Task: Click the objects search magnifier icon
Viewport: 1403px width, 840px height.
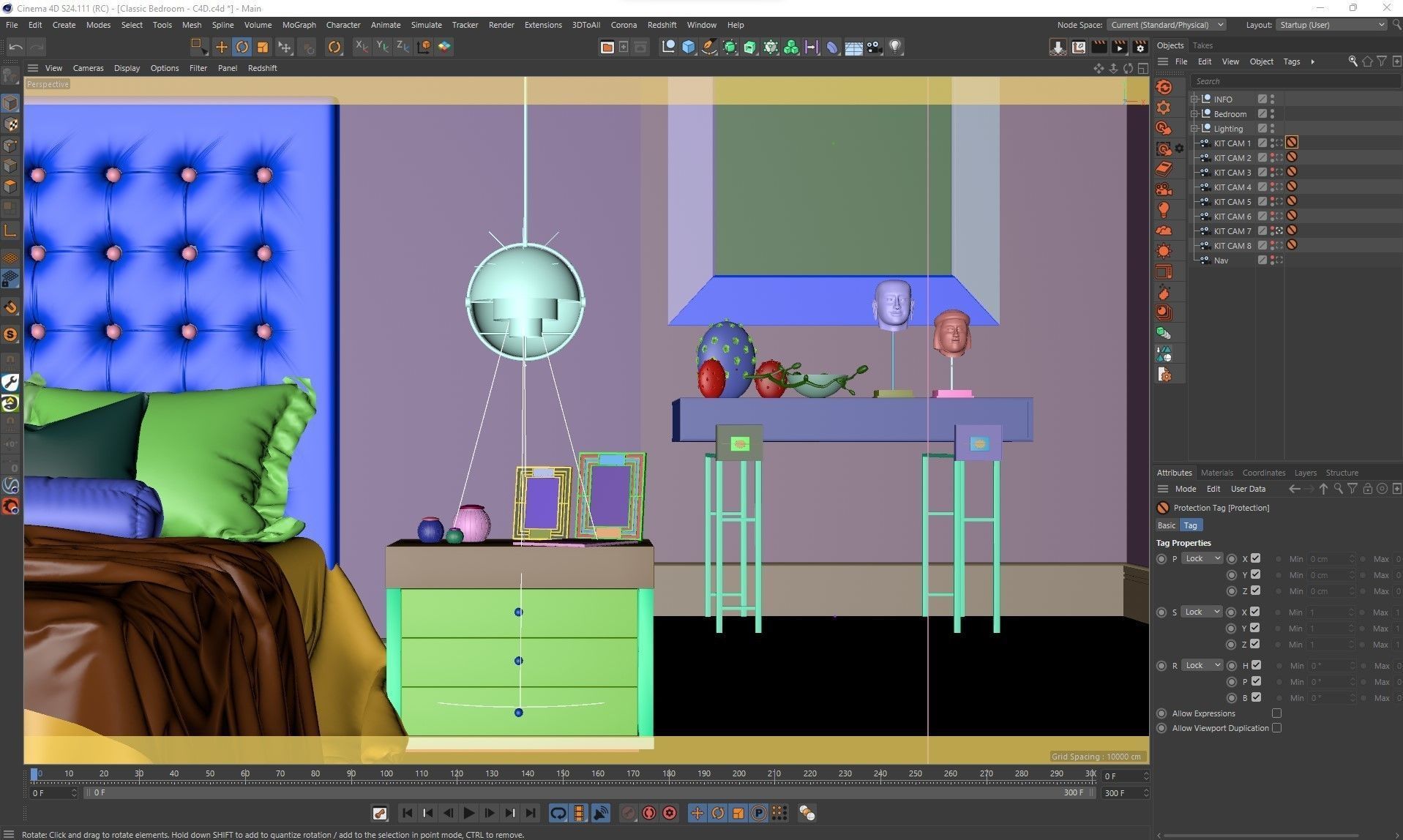Action: click(x=1353, y=61)
